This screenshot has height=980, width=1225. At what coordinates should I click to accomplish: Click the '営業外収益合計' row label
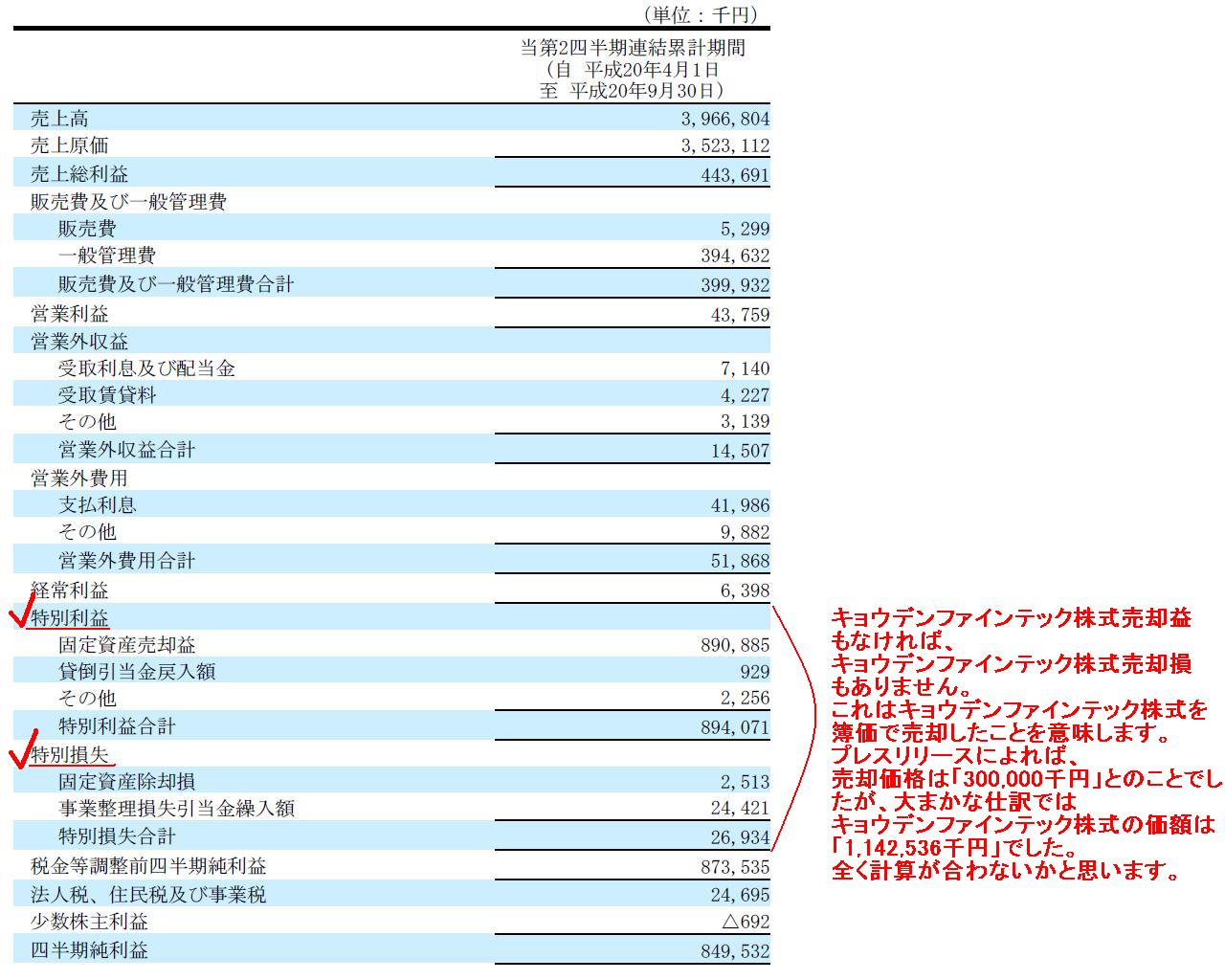126,450
